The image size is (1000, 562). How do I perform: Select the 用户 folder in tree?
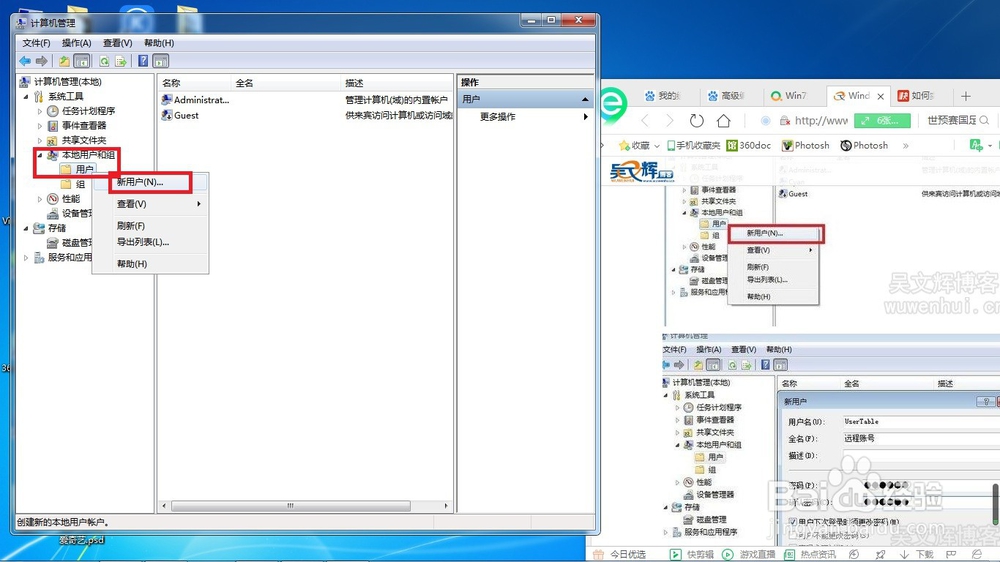(78, 169)
